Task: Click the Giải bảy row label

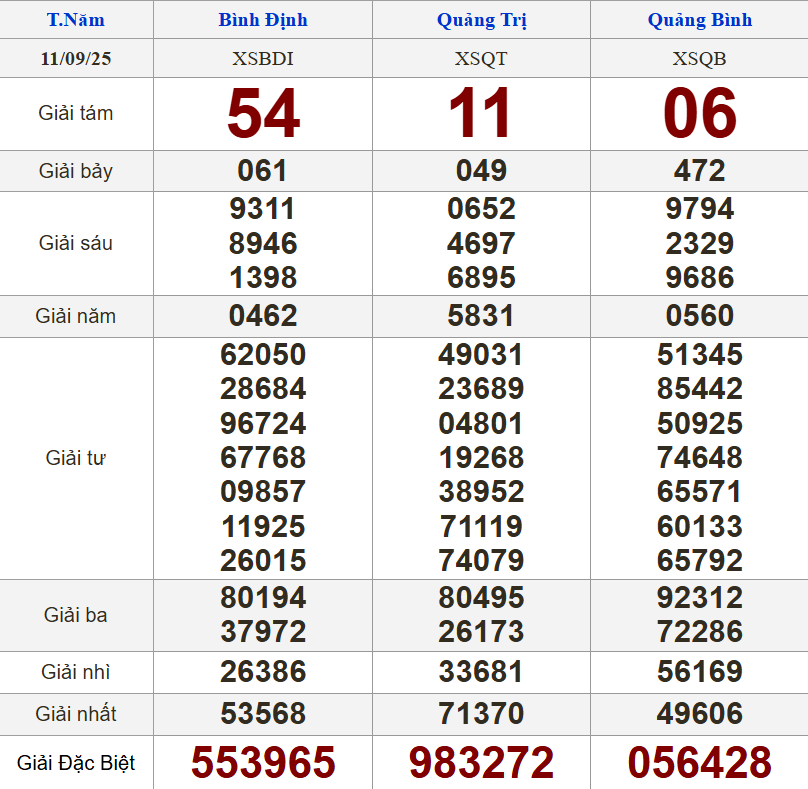Action: pos(76,171)
